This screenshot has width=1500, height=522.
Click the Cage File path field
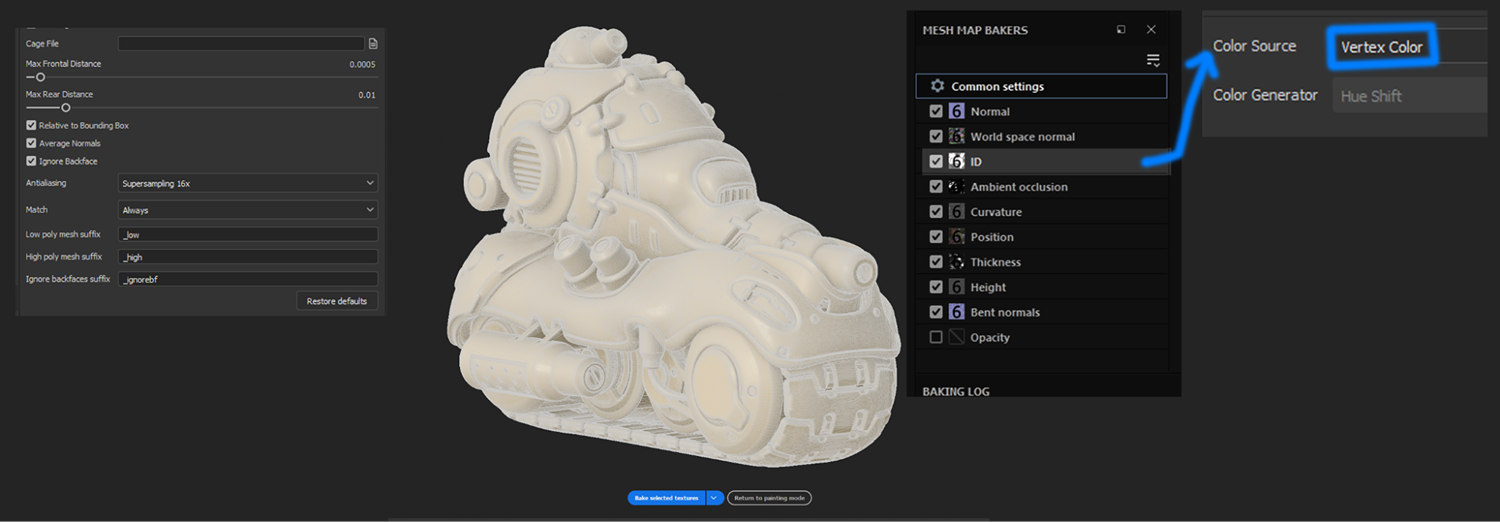click(241, 44)
